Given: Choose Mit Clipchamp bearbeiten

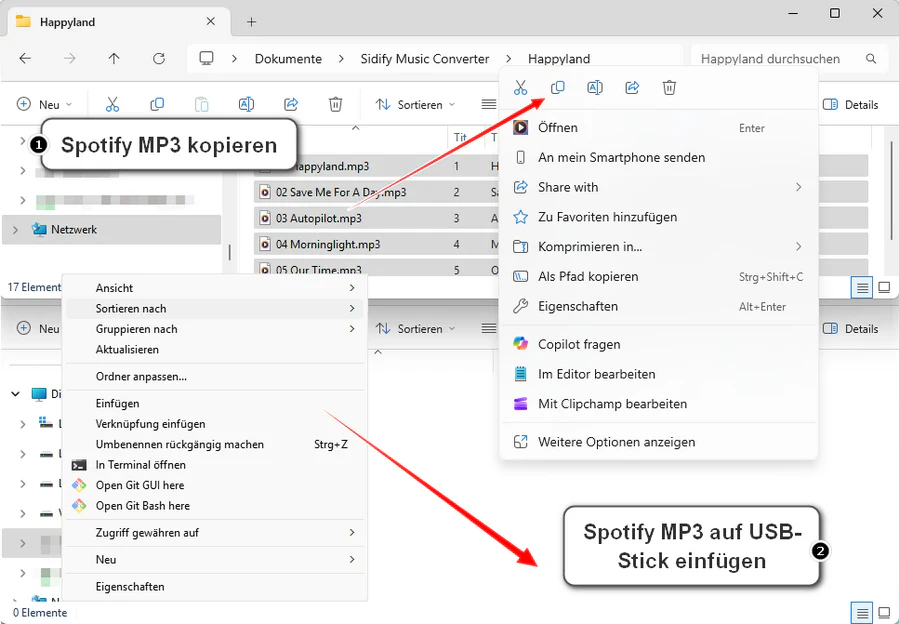Looking at the screenshot, I should point(658,404).
